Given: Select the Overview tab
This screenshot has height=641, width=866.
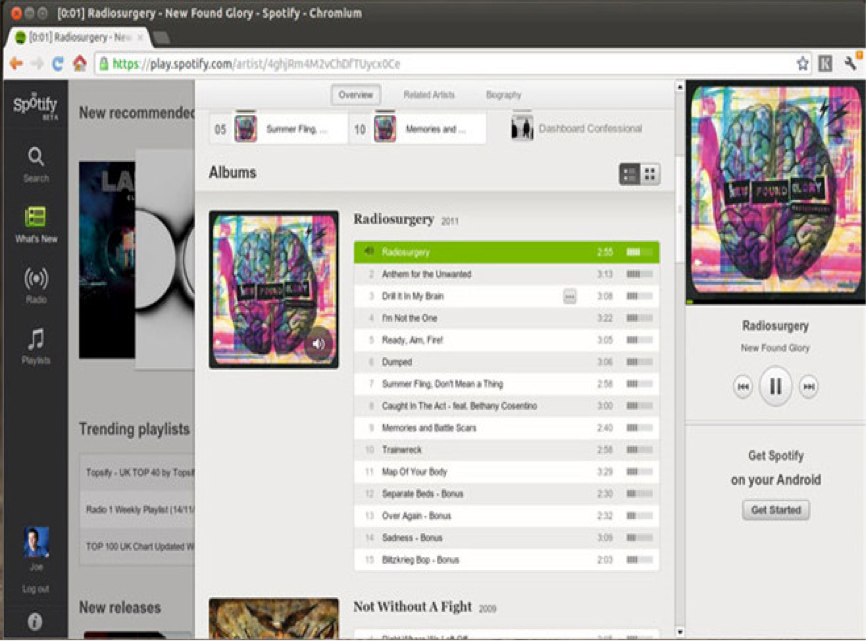Looking at the screenshot, I should pos(356,94).
